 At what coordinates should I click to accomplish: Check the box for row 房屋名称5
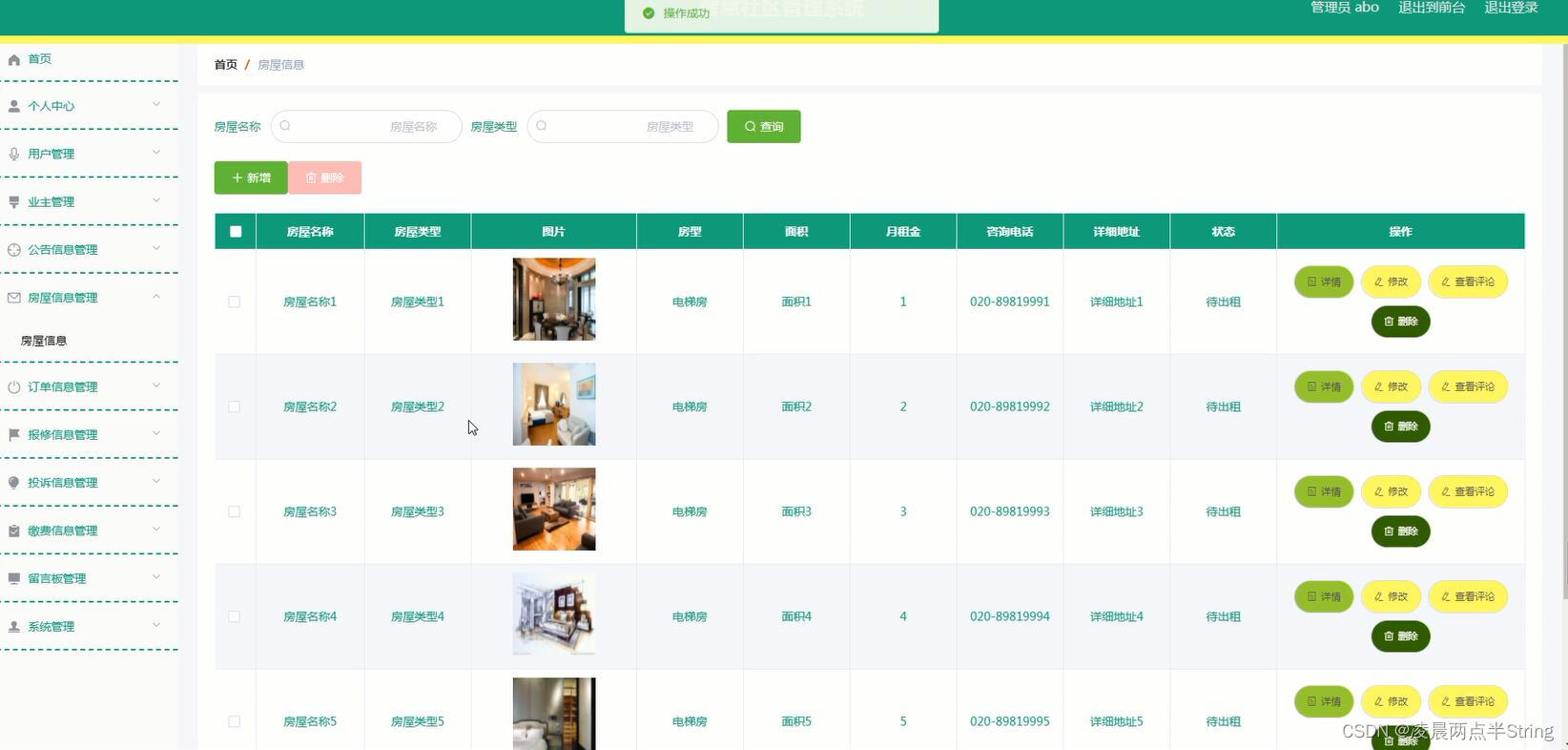(234, 721)
